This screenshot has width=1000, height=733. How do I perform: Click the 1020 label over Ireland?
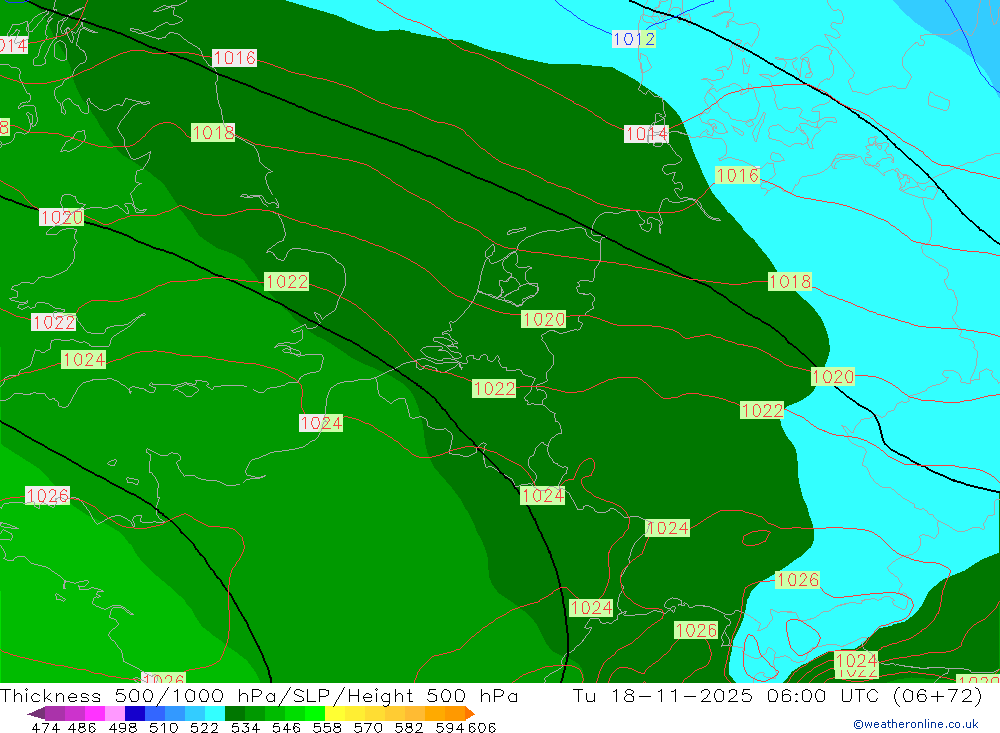point(62,218)
